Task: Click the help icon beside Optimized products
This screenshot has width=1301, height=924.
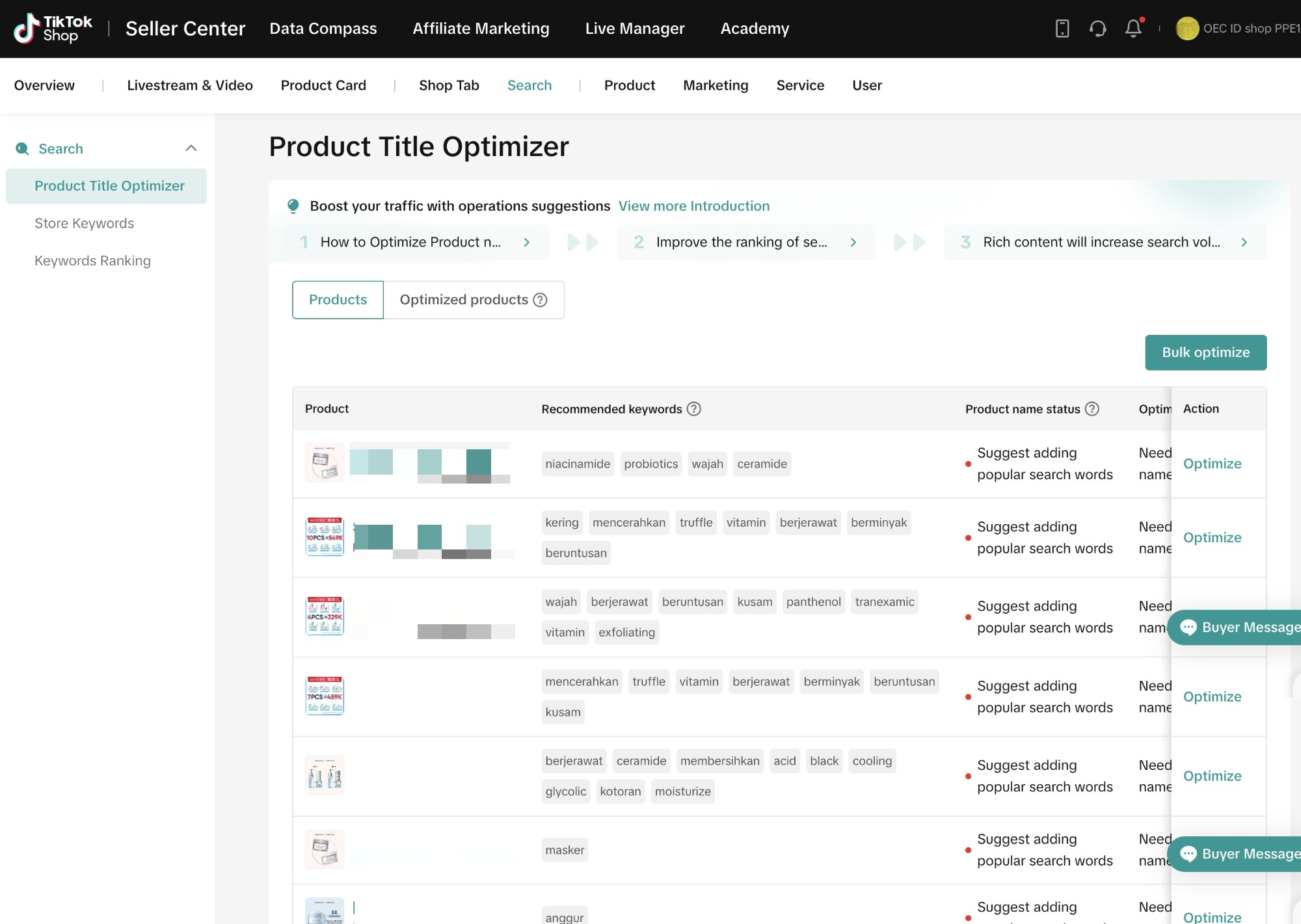Action: pyautogui.click(x=540, y=300)
